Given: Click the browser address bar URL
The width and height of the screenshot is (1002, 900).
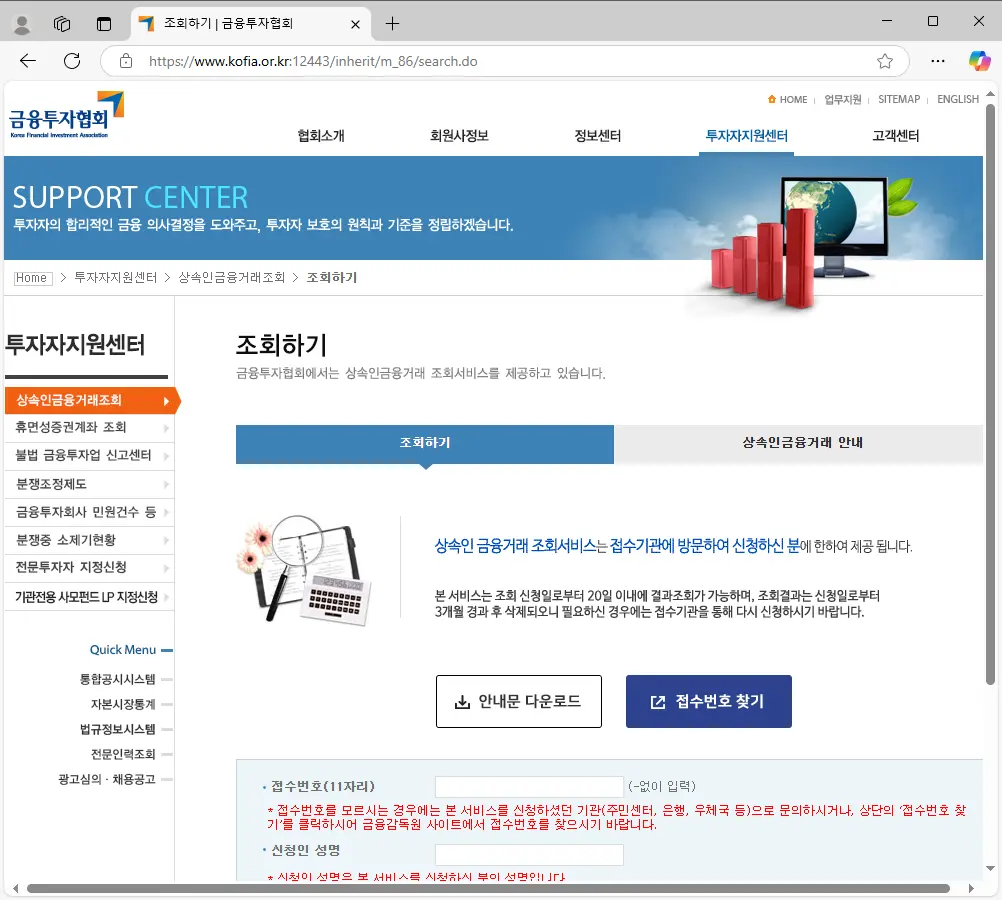Looking at the screenshot, I should click(x=313, y=61).
